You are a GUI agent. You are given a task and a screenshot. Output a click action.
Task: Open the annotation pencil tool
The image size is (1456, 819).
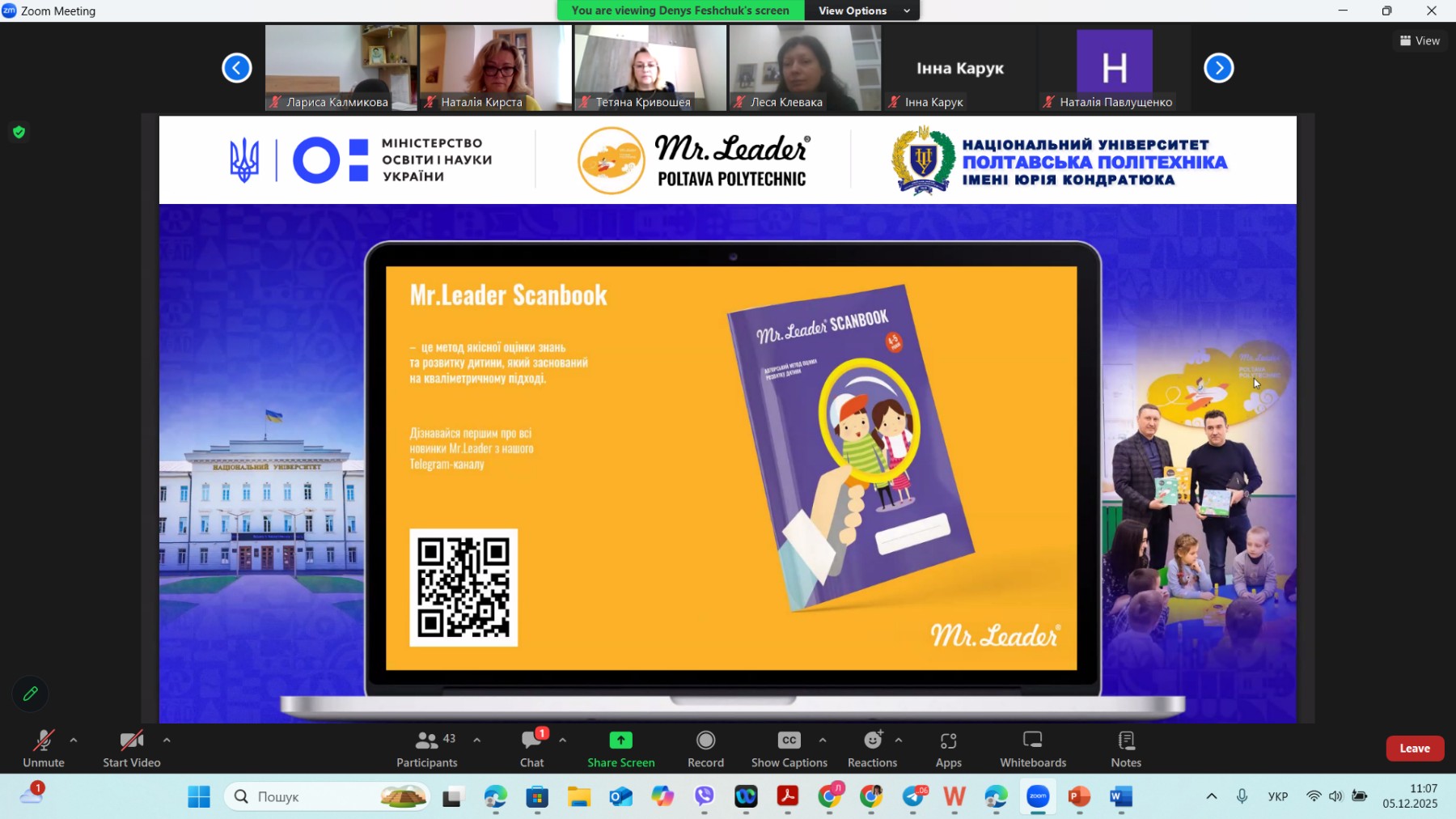click(x=30, y=694)
